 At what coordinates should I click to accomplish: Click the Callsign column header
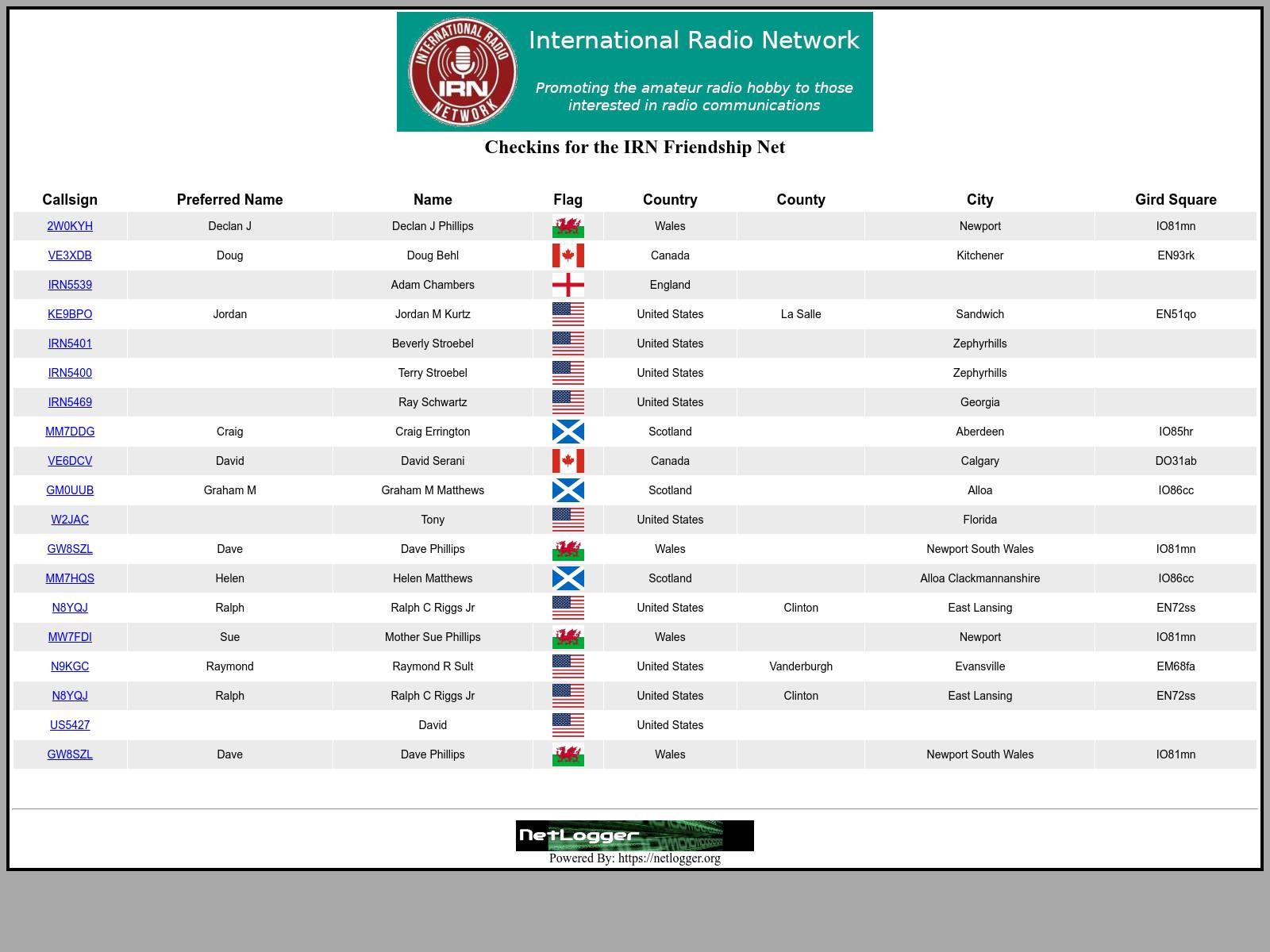point(70,200)
